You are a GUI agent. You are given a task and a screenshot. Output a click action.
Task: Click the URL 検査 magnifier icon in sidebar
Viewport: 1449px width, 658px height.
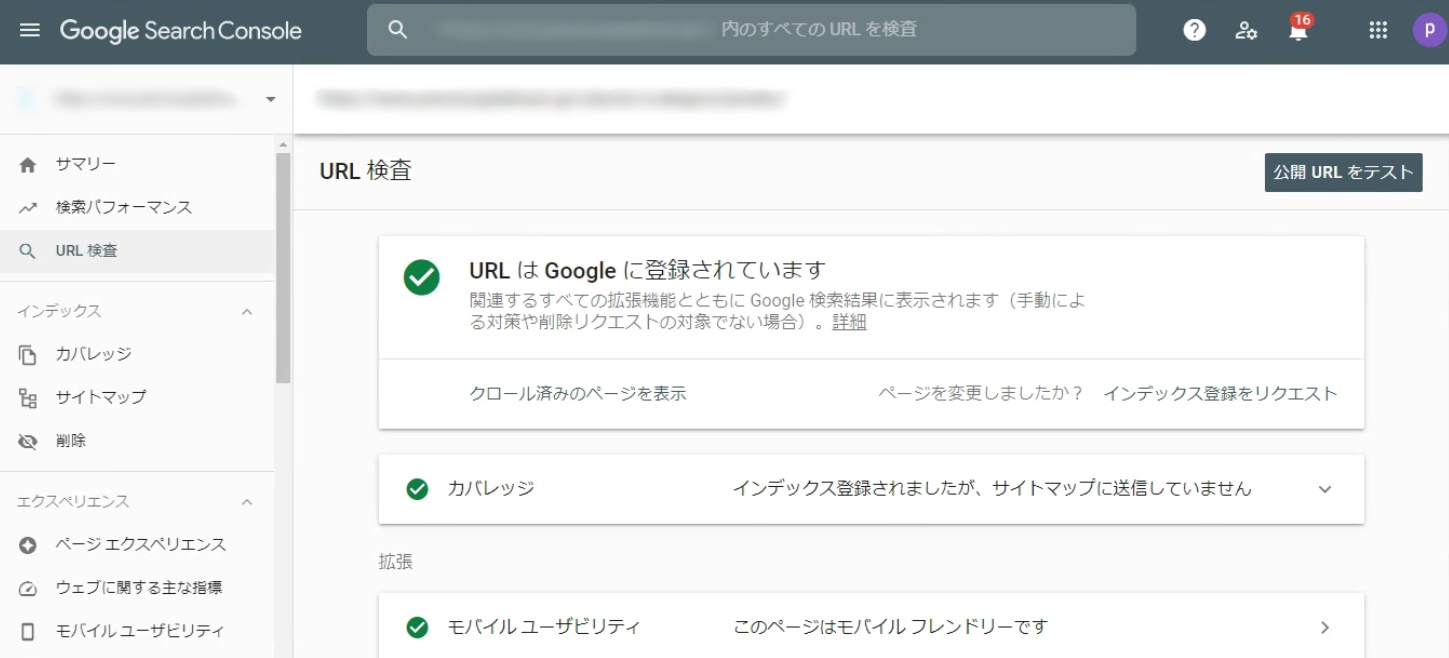click(x=28, y=252)
